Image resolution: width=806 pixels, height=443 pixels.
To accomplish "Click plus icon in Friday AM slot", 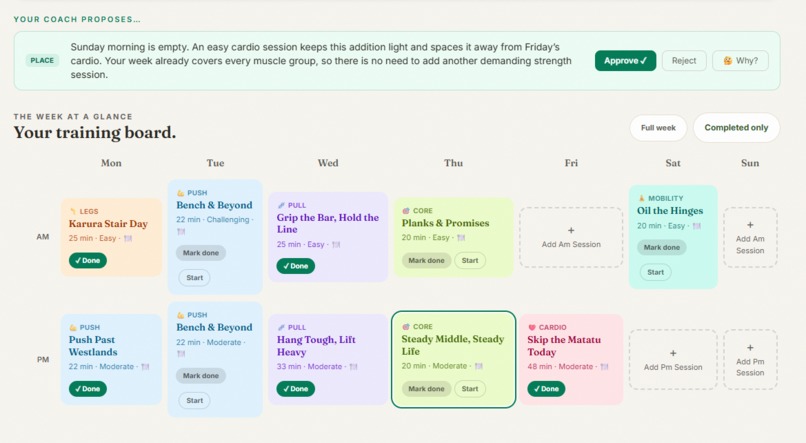I will pos(571,231).
